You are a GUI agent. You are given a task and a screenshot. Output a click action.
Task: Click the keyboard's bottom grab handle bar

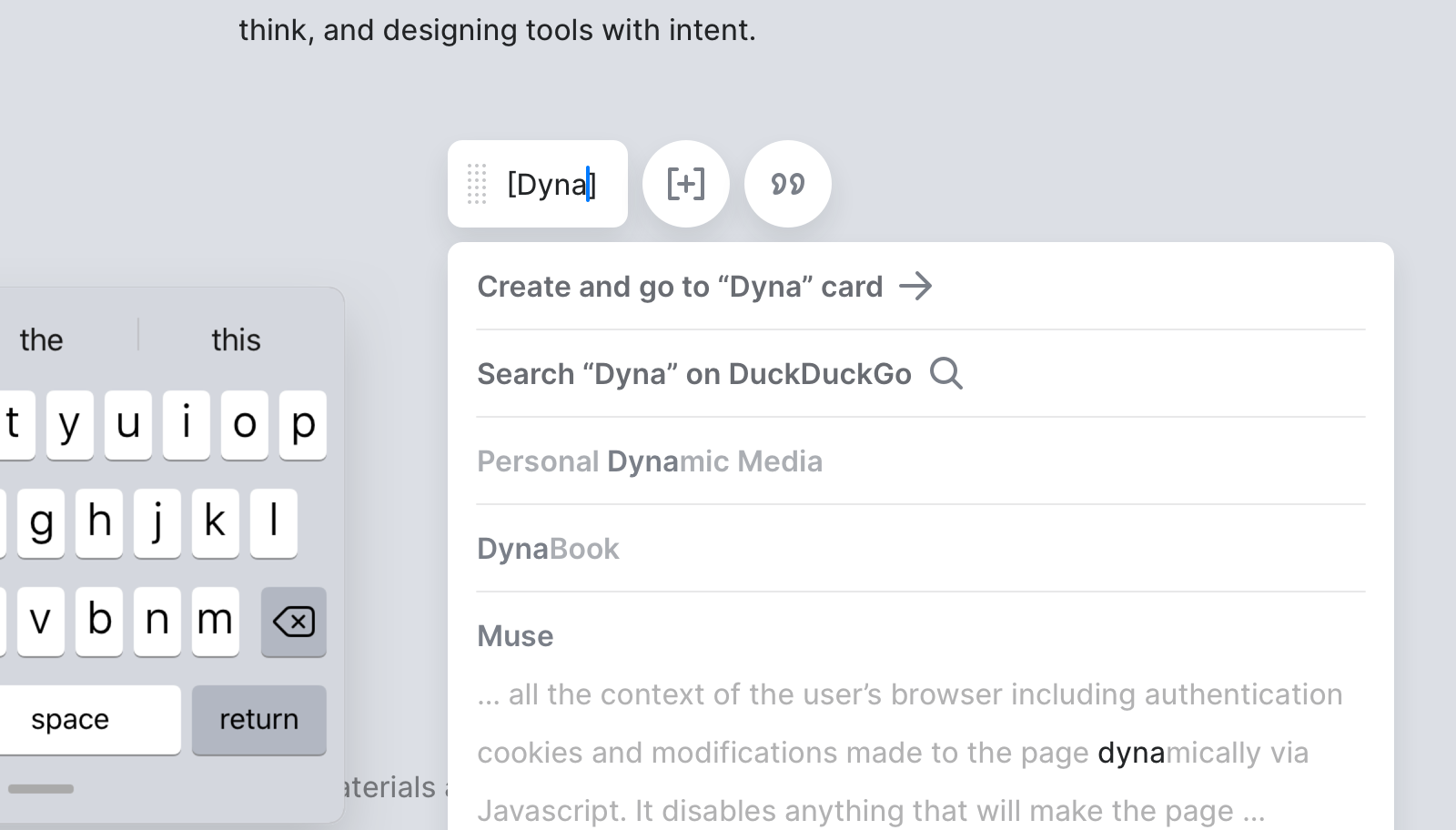click(41, 788)
